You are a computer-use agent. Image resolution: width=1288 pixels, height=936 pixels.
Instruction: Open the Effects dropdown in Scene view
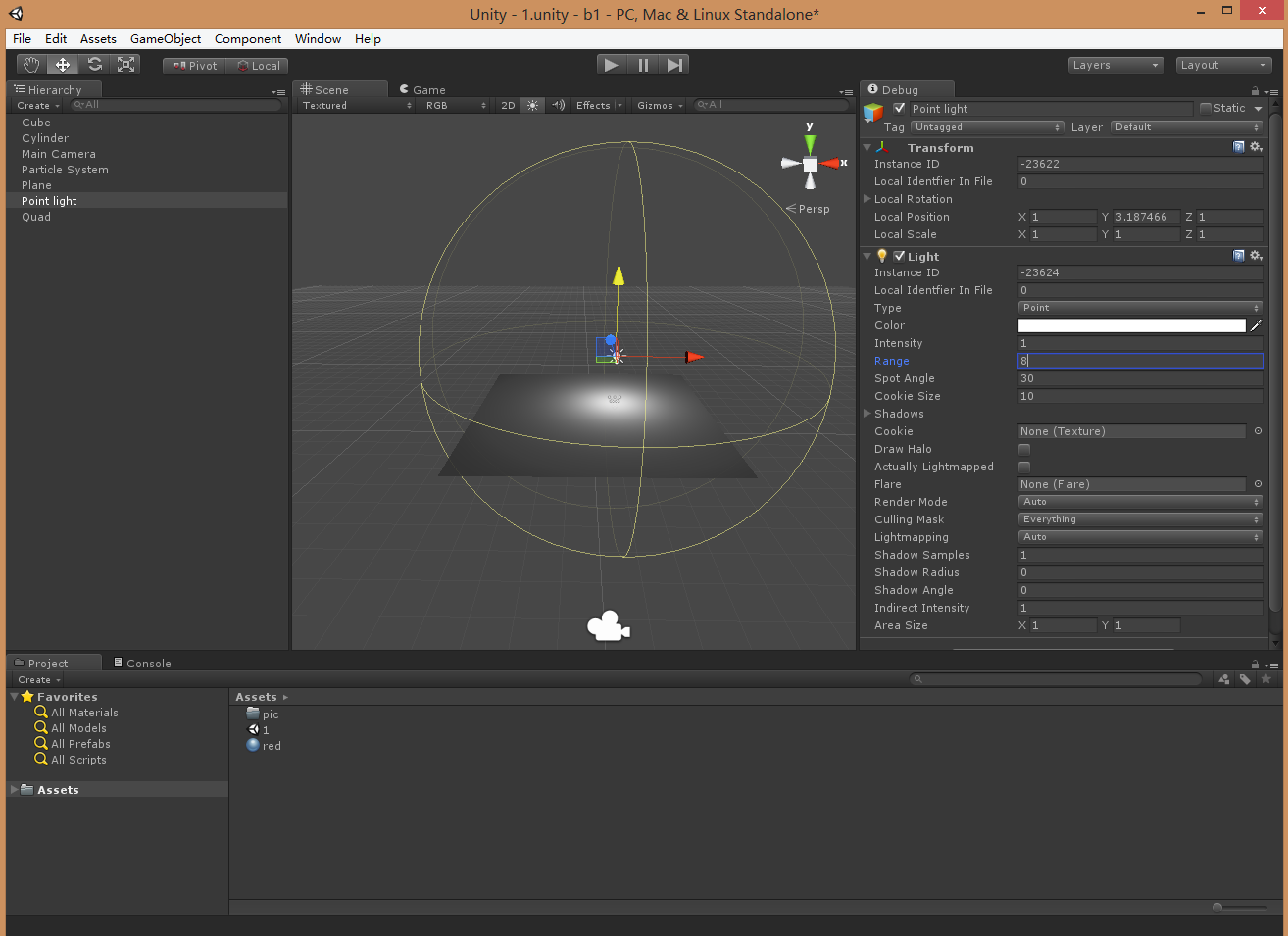[x=599, y=105]
